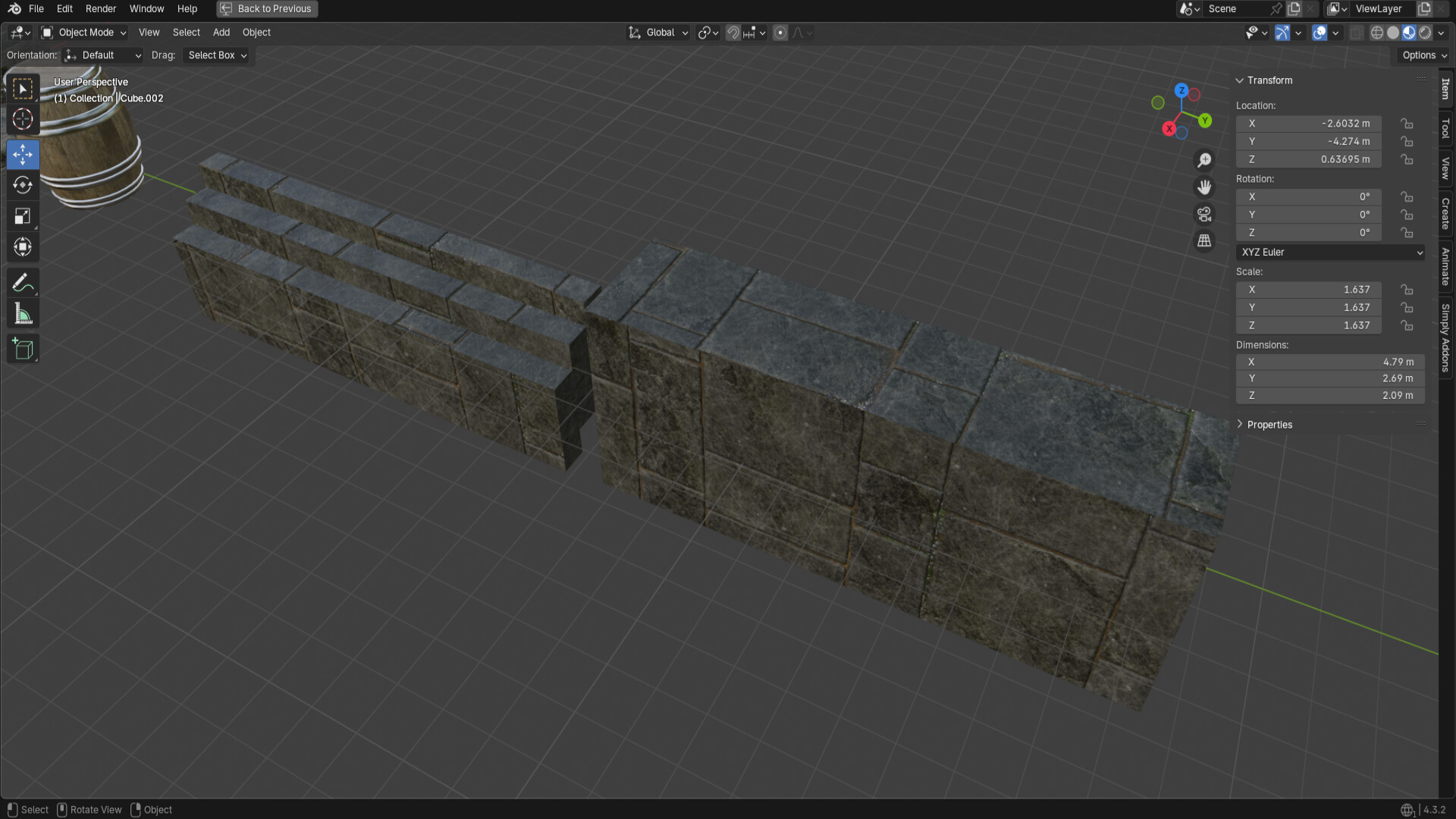Toggle camera view with camera icon
The image size is (1456, 819).
click(x=1204, y=214)
